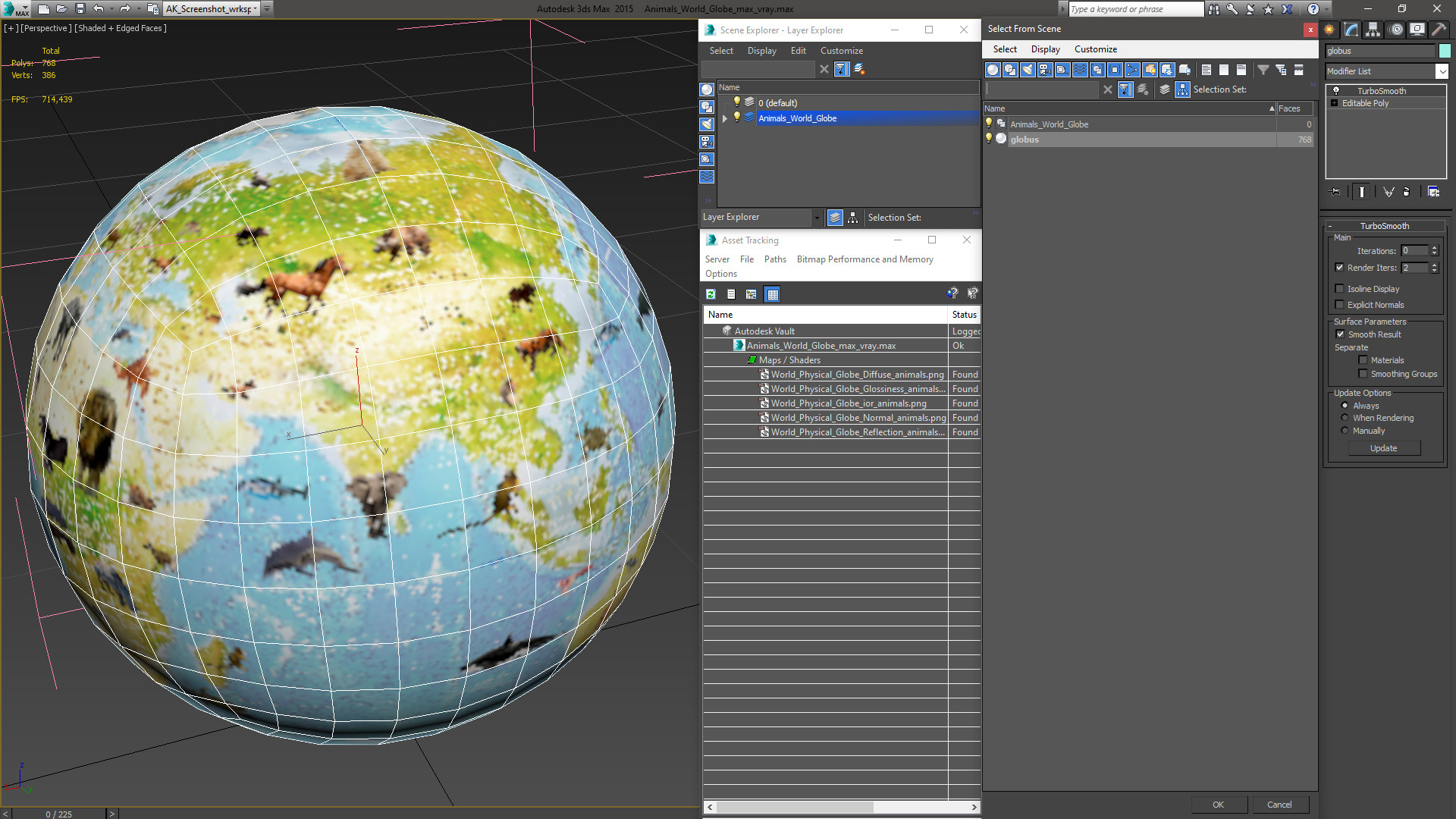1456x819 pixels.
Task: Enable Explicit Normals checkbox
Action: click(1339, 305)
